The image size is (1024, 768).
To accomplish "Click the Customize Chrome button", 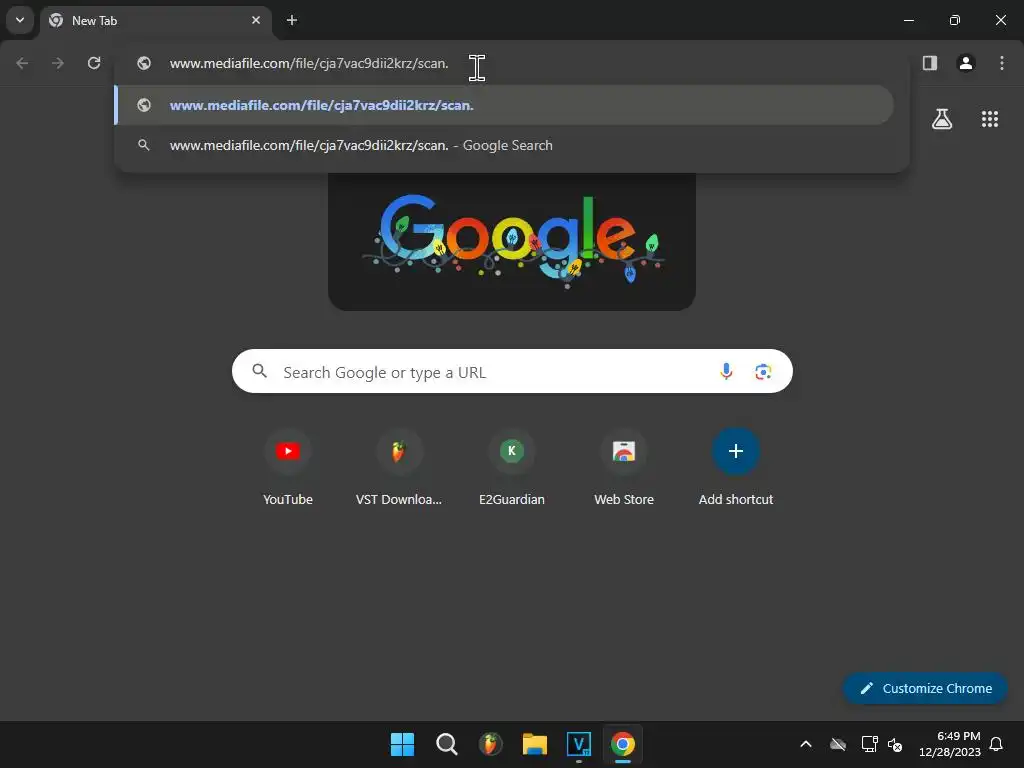I will click(x=925, y=688).
